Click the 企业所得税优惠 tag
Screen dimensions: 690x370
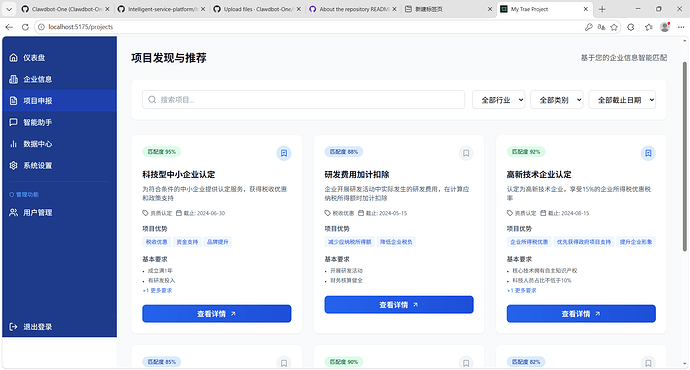coord(529,242)
